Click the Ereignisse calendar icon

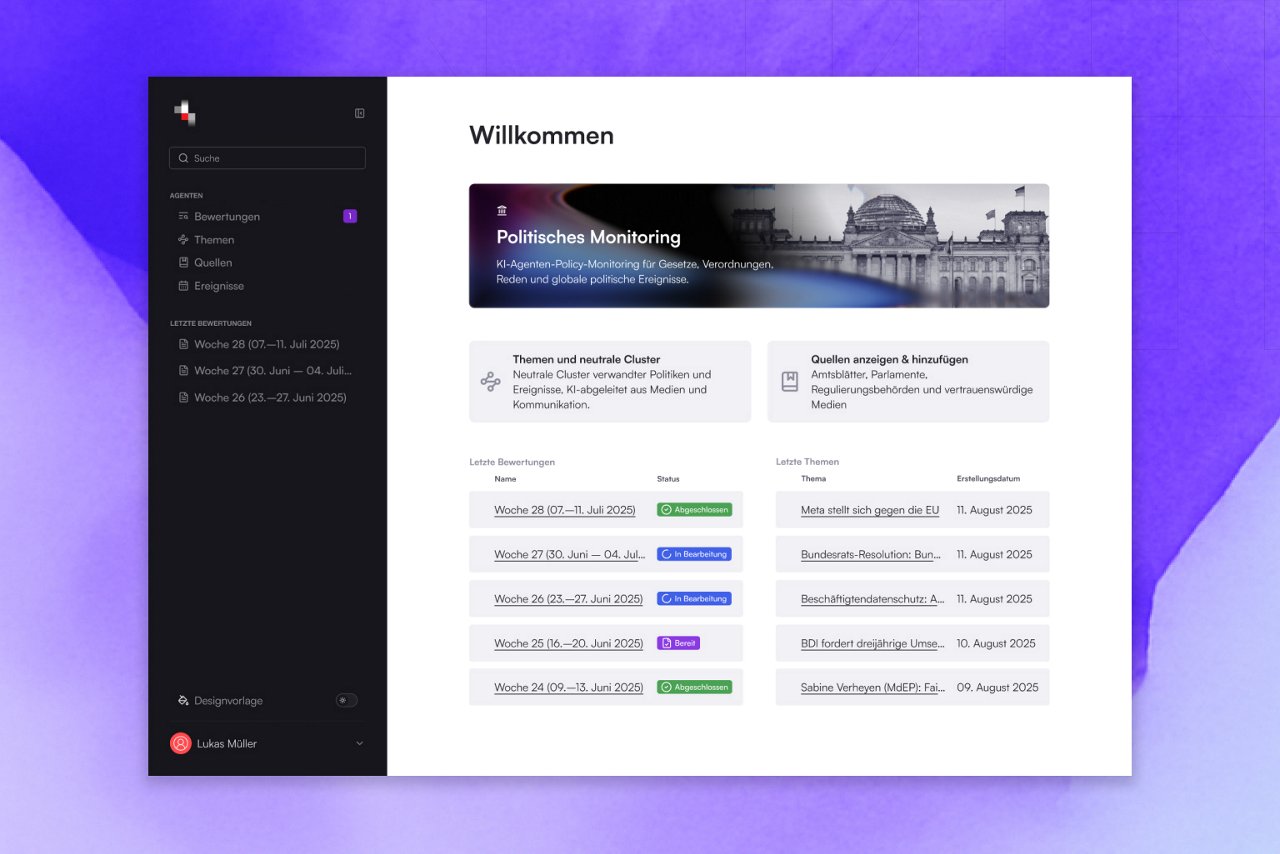point(183,285)
